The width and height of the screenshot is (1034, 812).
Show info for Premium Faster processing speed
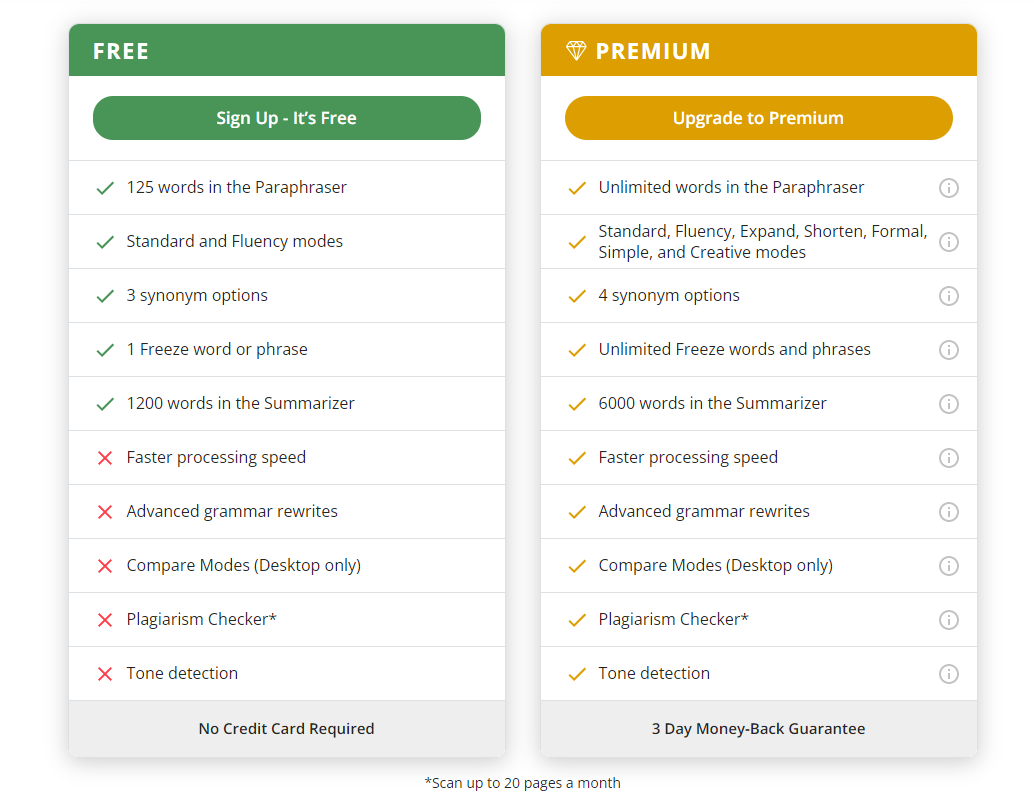(x=948, y=458)
